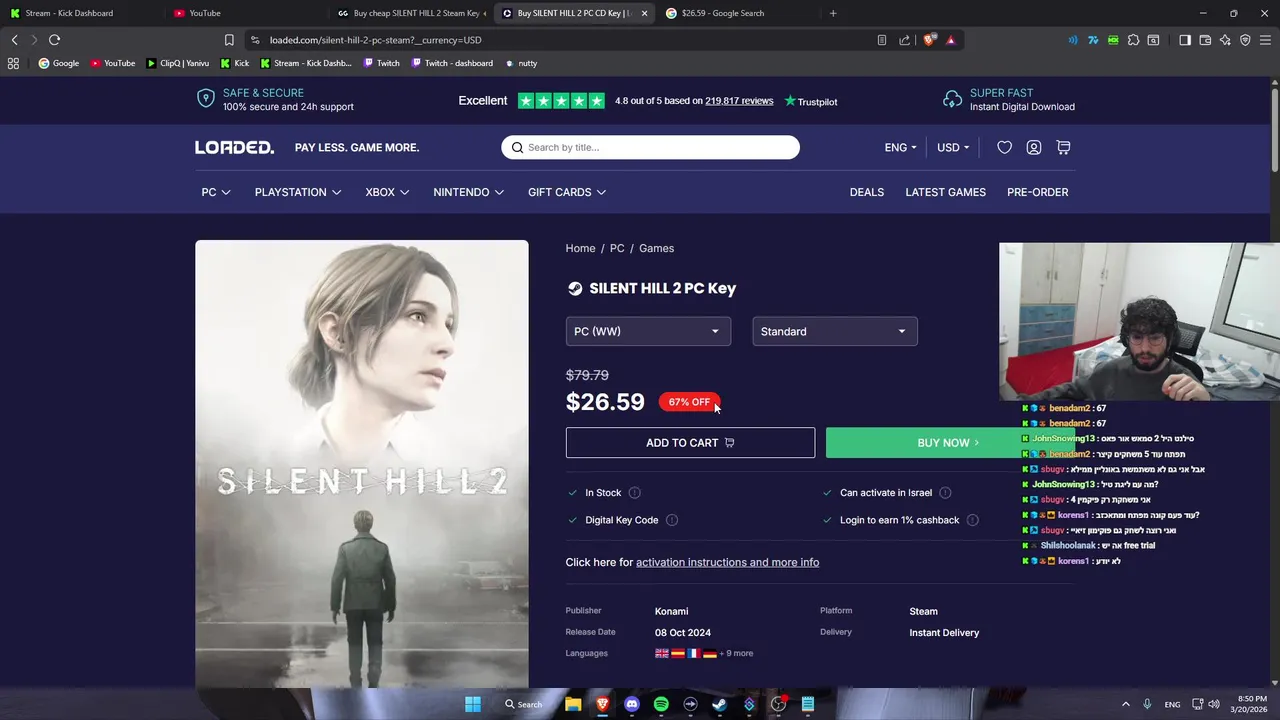Open the Leo AI sparkle icon

click(x=1225, y=40)
